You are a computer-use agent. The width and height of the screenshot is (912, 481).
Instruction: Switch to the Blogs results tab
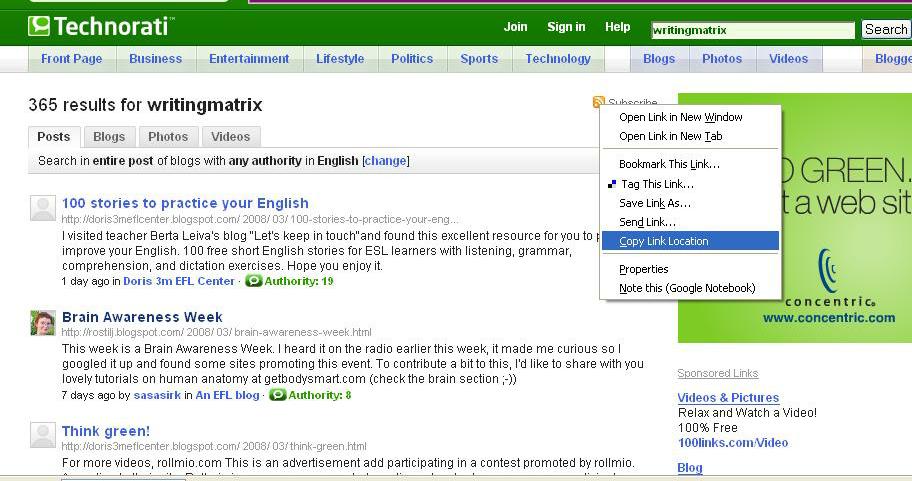pyautogui.click(x=109, y=137)
